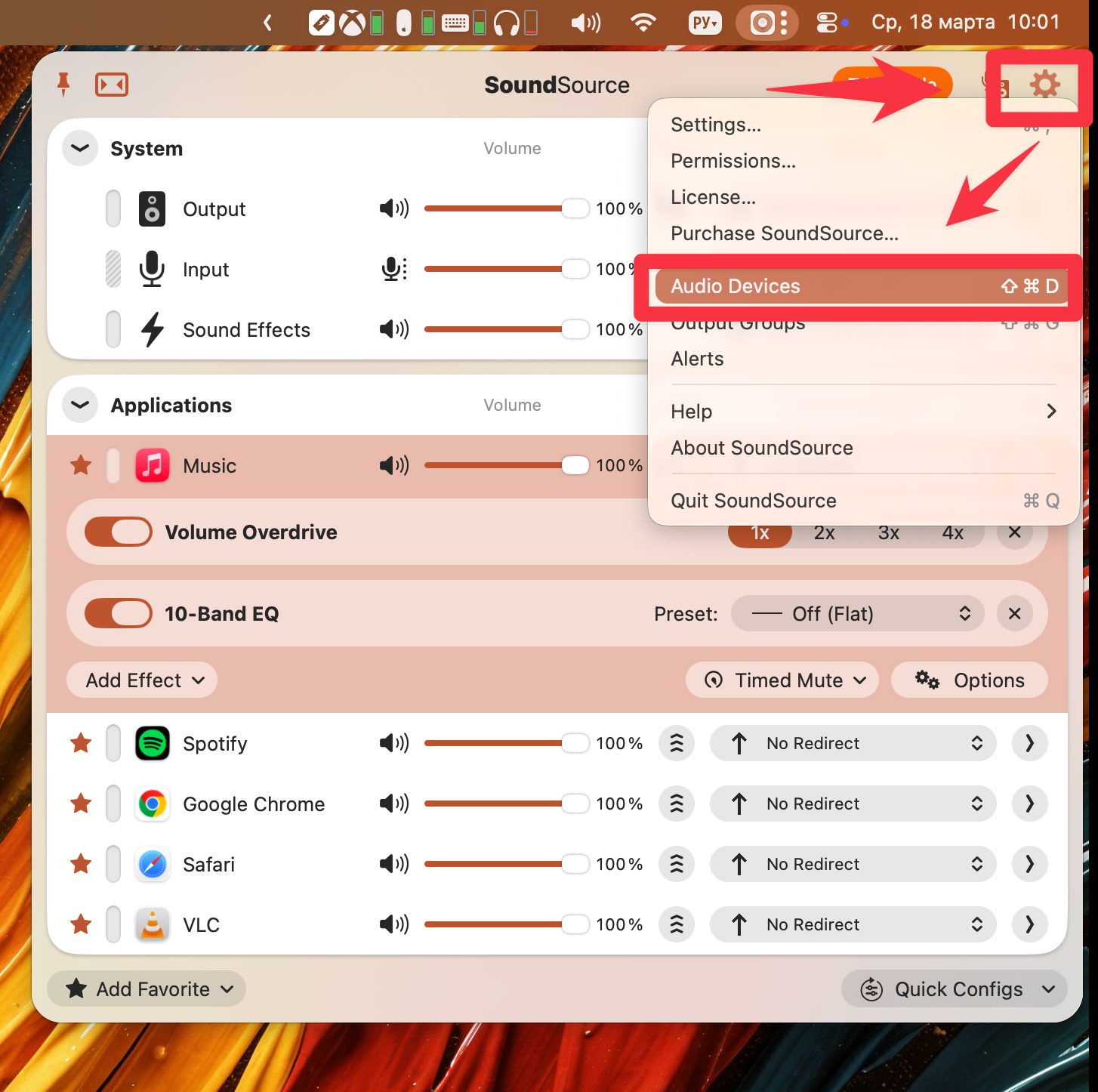Mute VLC speaker icon

[x=394, y=924]
